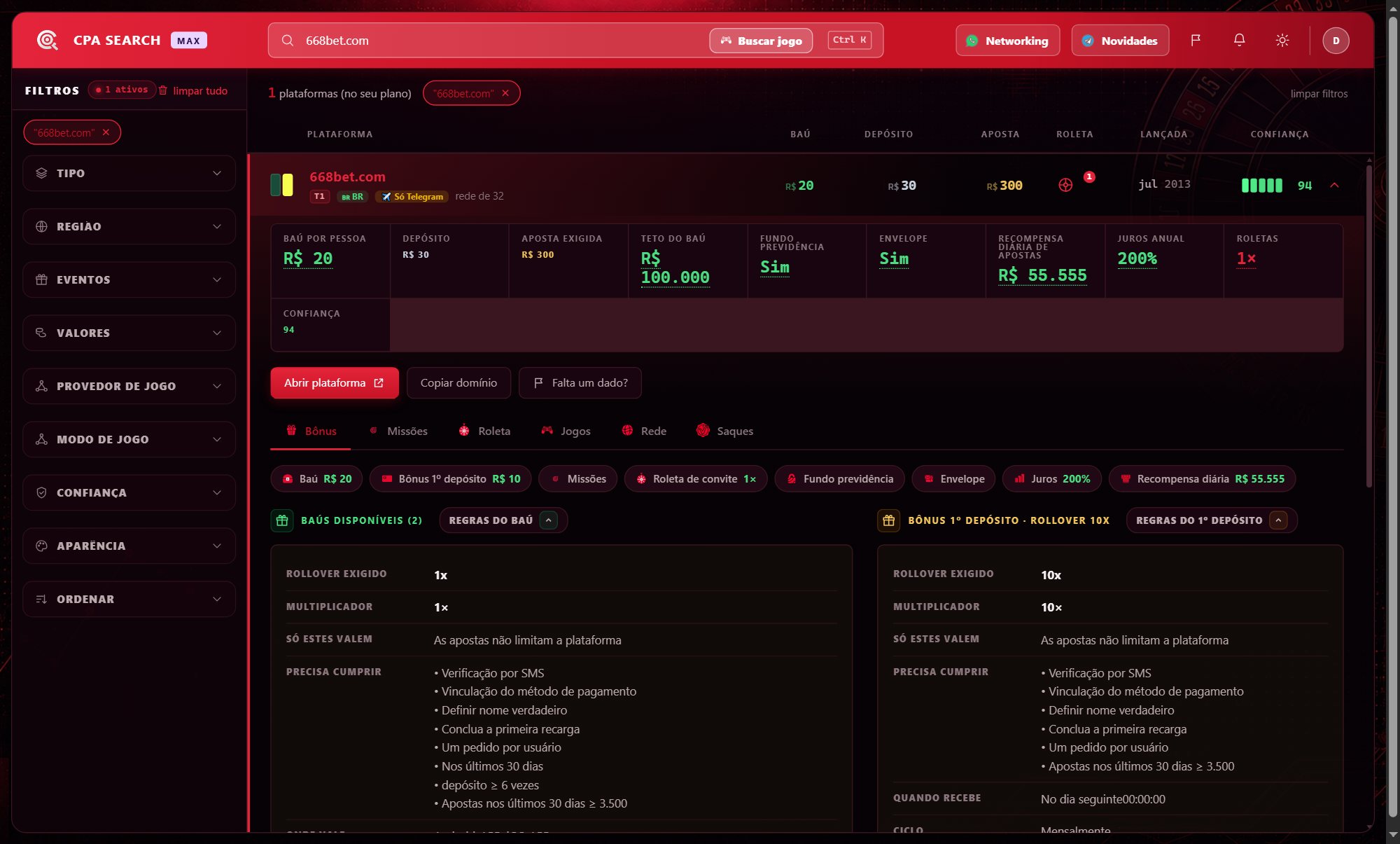Open the flag report icon in header
1400x844 pixels.
[1196, 40]
